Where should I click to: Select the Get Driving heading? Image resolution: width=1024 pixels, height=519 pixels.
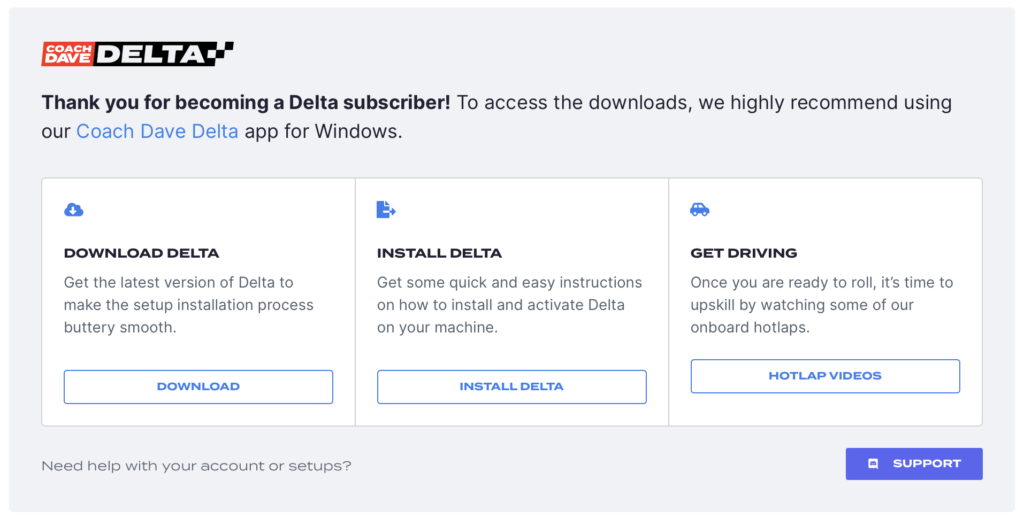coord(744,253)
